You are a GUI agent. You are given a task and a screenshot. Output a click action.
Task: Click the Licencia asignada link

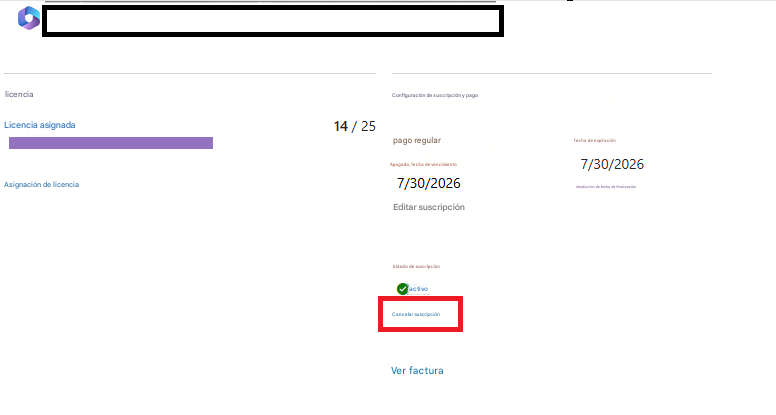(40, 125)
